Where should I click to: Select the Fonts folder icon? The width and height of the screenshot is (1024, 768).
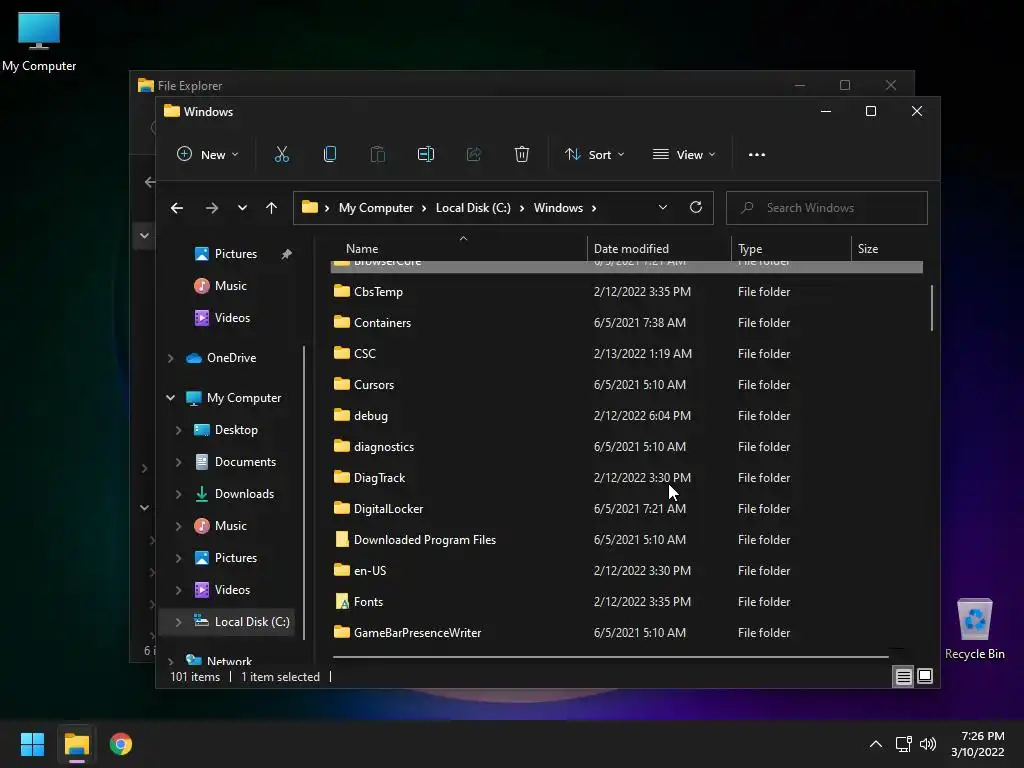(342, 601)
